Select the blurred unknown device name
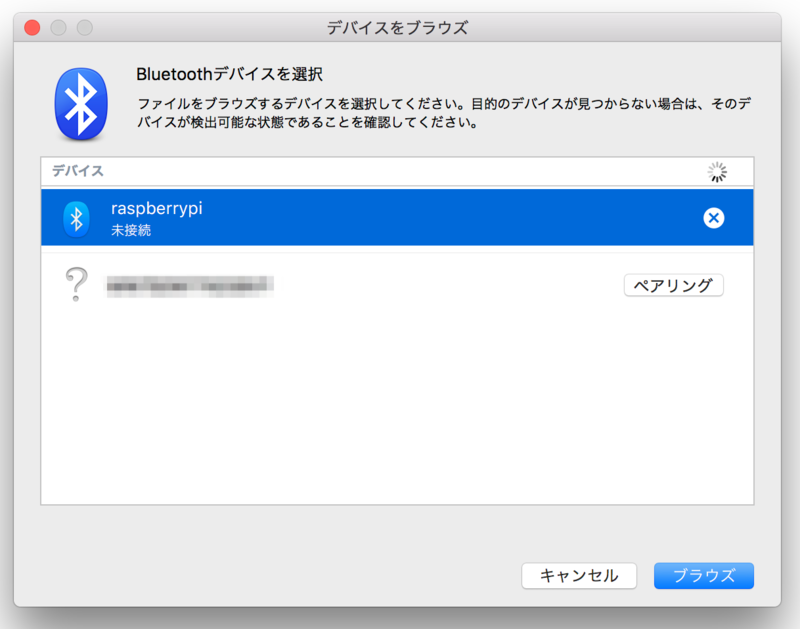Viewport: 800px width, 629px height. (x=190, y=286)
